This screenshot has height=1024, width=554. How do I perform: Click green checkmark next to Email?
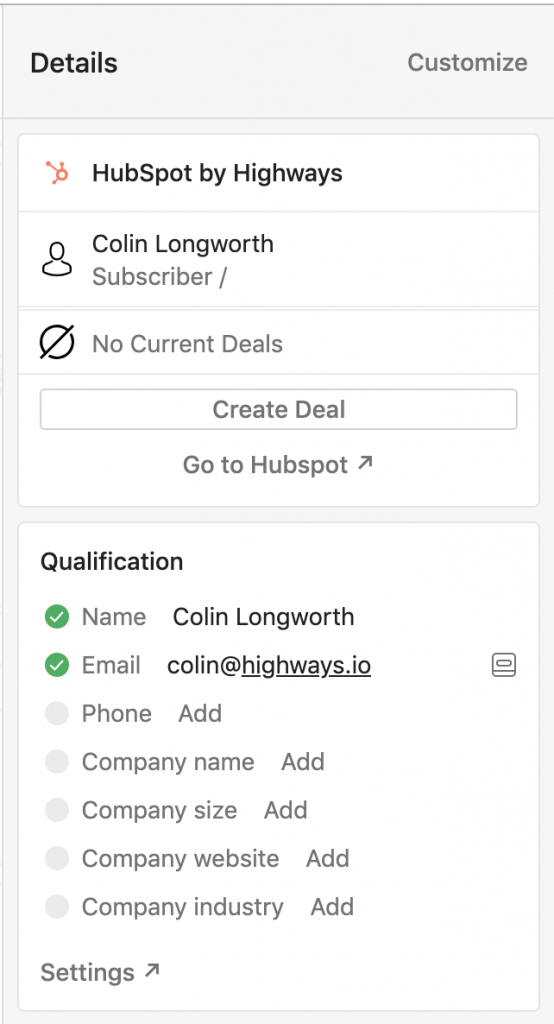point(57,665)
